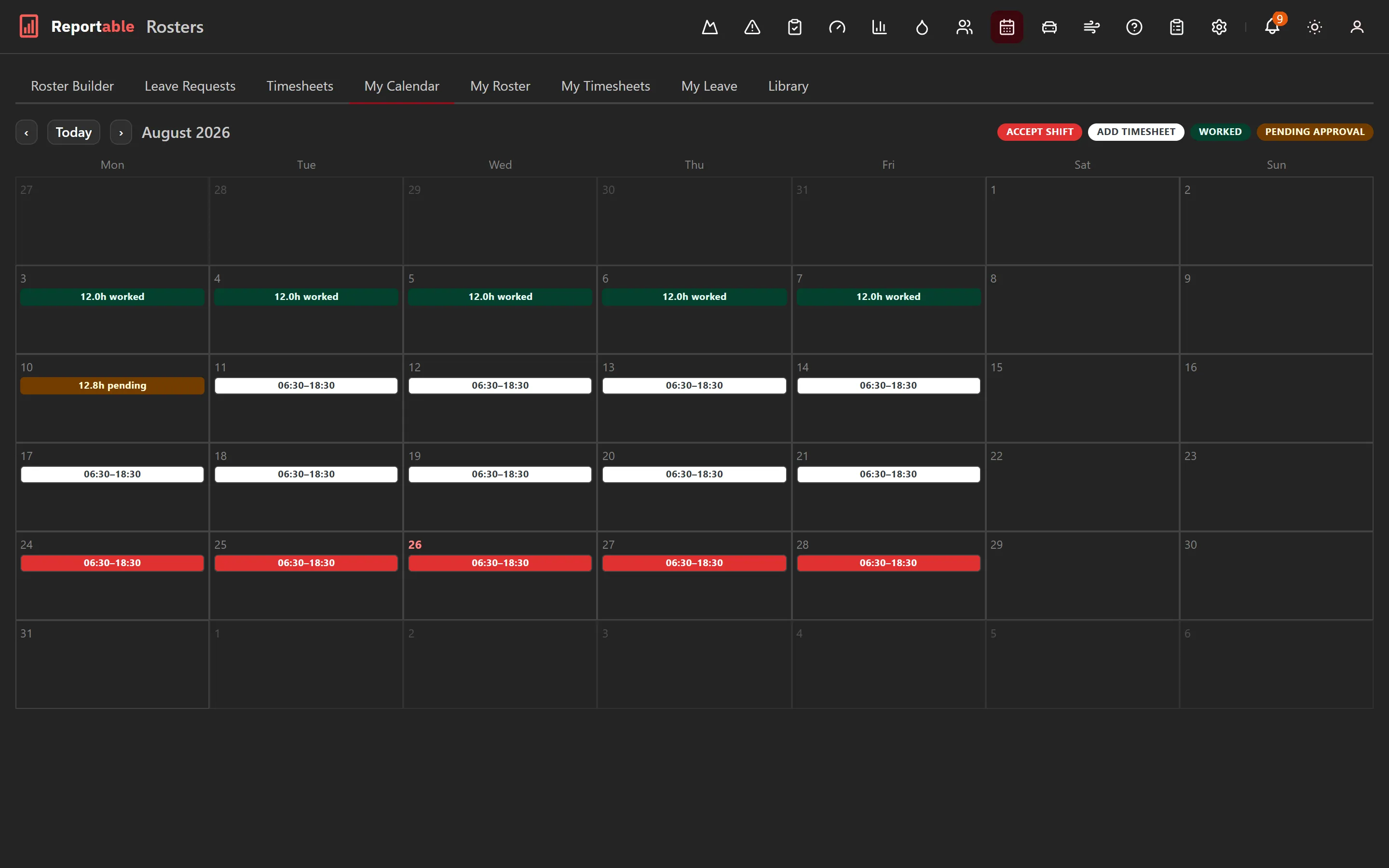Open the gauge speedometer icon
1389x868 pixels.
837,27
